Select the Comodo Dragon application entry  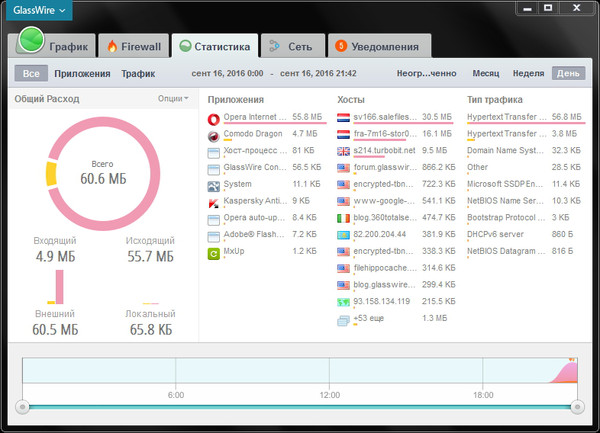[267, 134]
